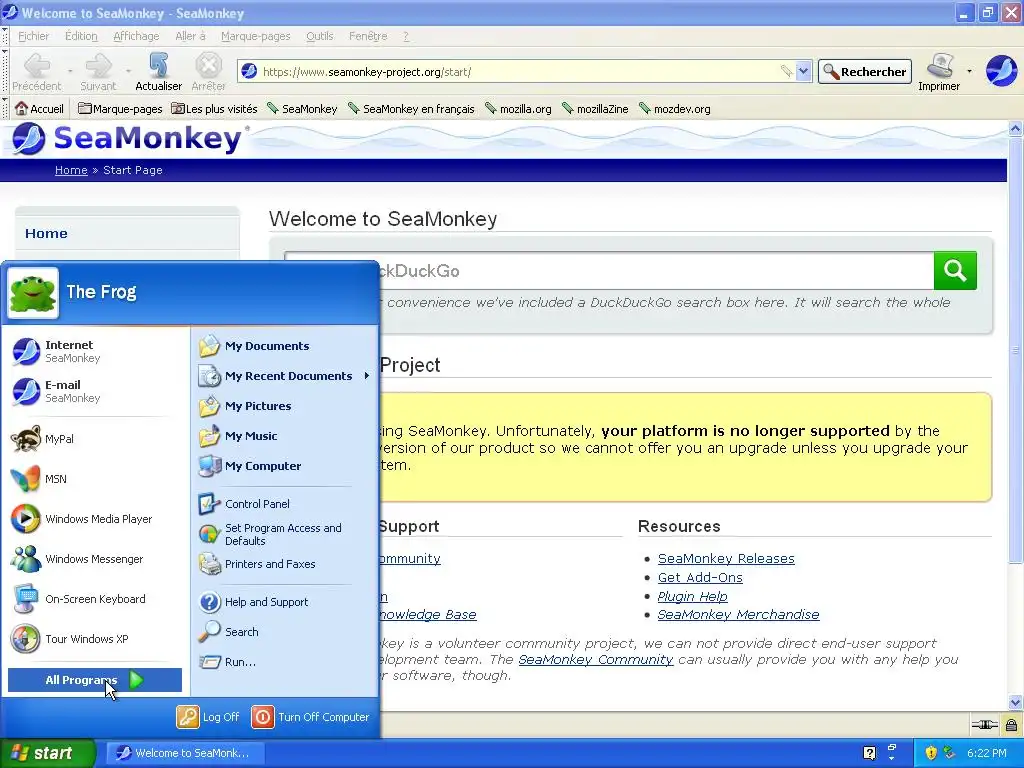Open My Computer

tap(284, 466)
